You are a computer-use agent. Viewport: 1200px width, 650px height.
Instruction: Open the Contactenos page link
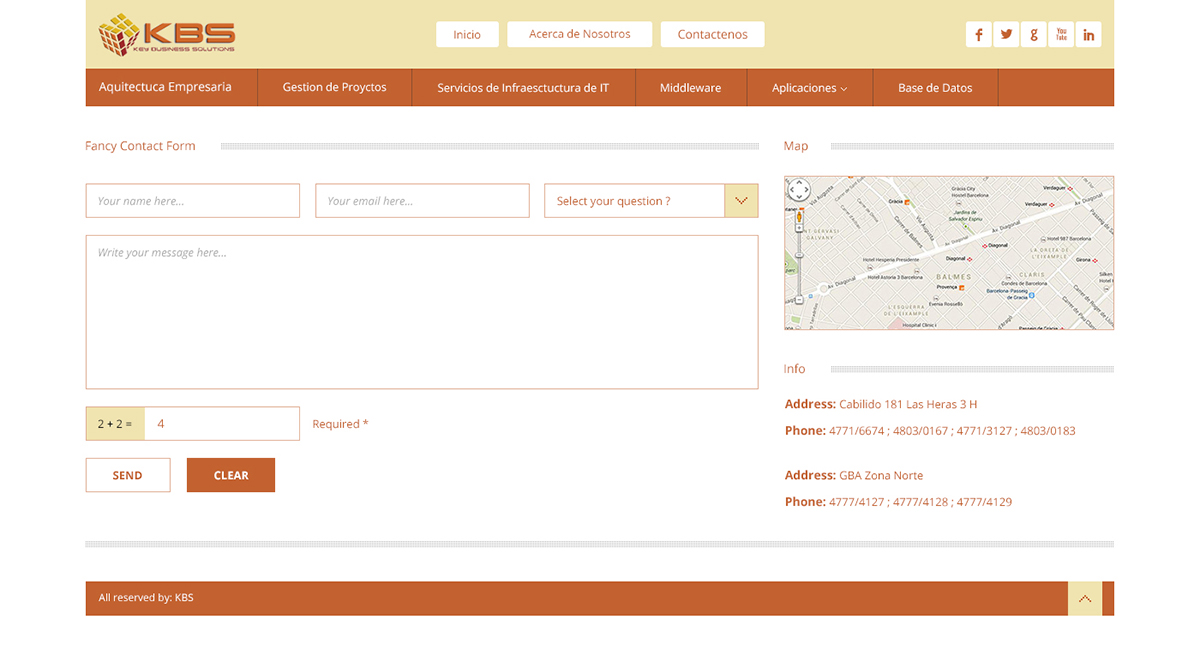(712, 34)
